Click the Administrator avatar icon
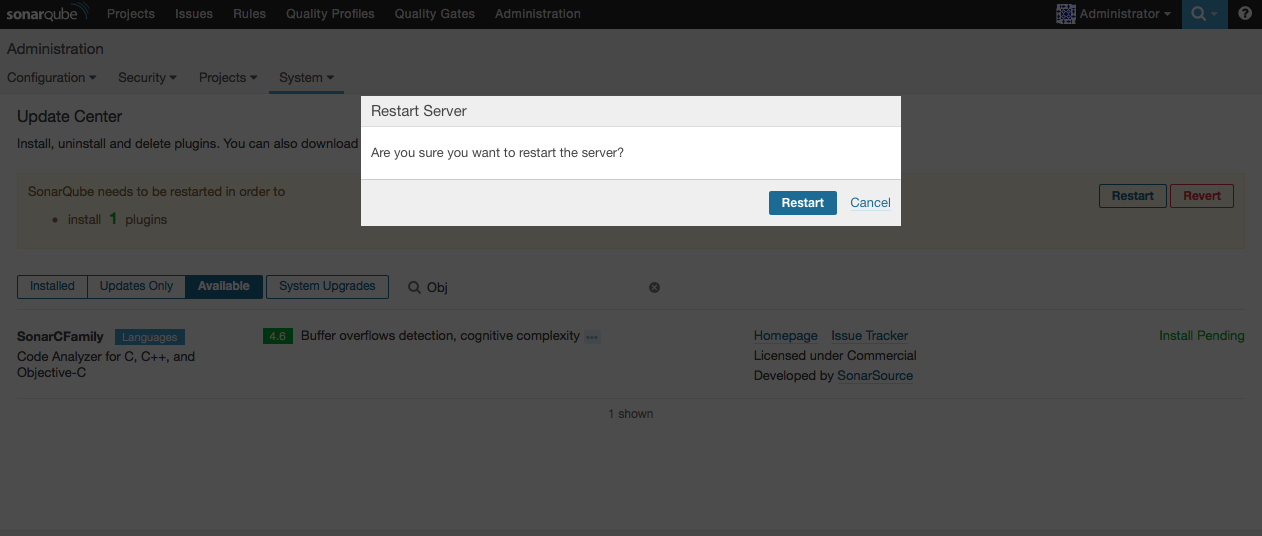This screenshot has height=536, width=1262. coord(1066,14)
